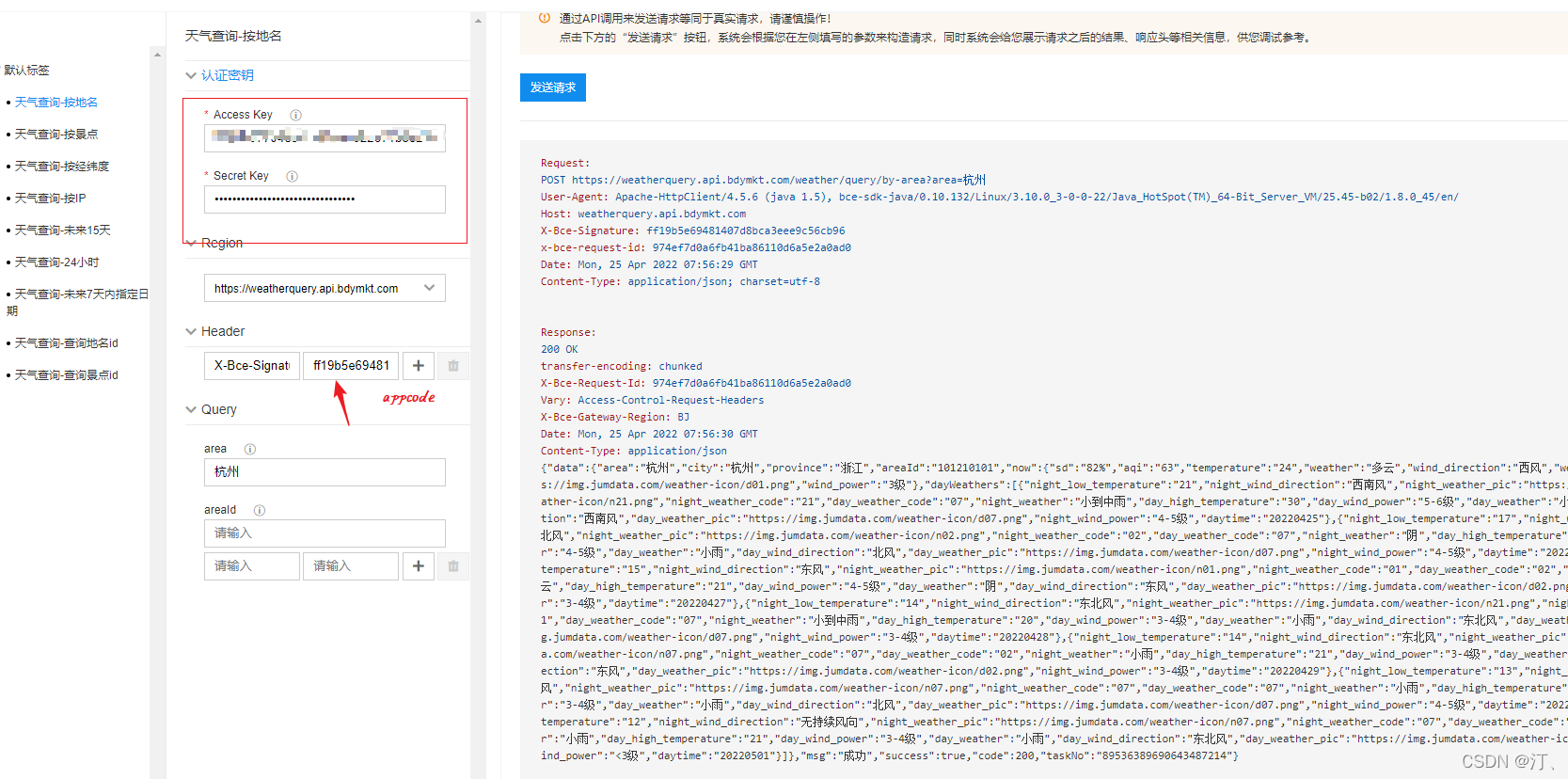Add a new Query parameter with plus

[x=419, y=565]
